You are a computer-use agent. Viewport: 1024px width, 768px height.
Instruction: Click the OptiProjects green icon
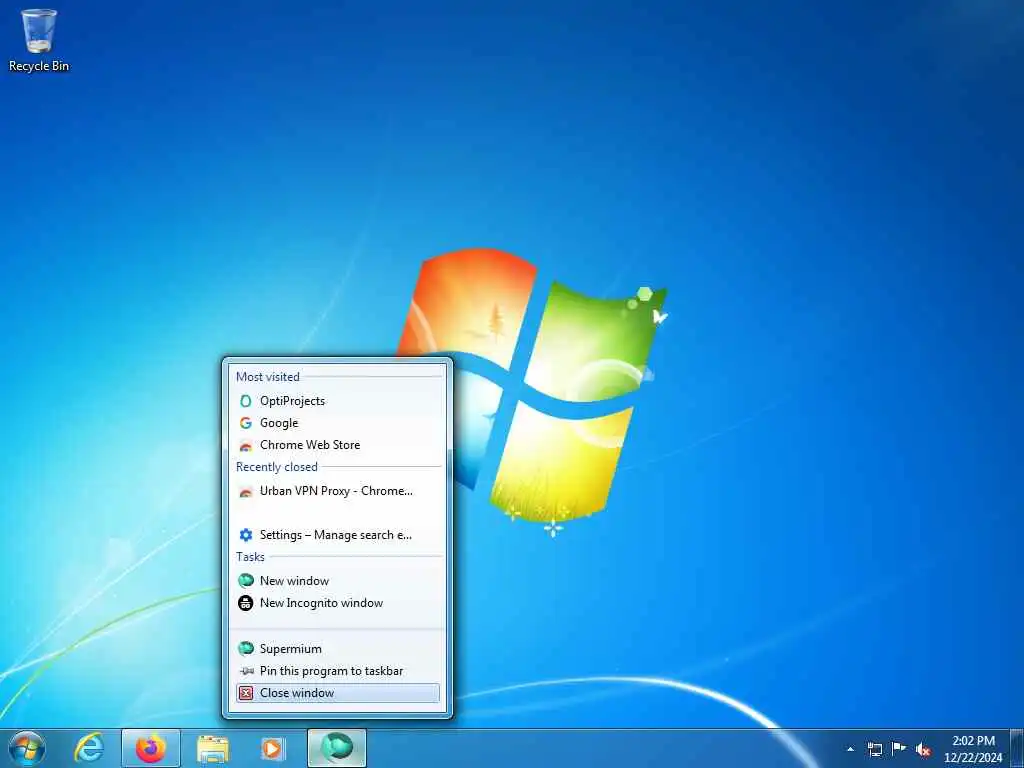246,401
